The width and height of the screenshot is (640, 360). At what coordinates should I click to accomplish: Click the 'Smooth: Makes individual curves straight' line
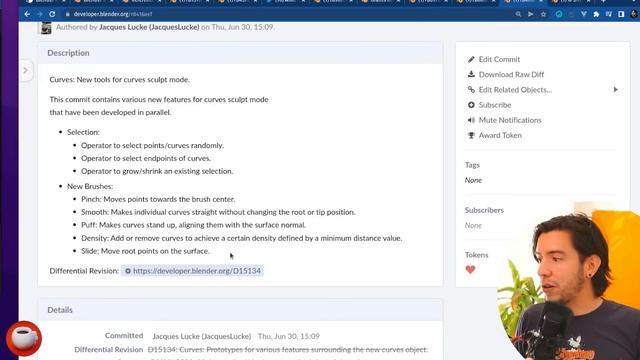click(x=218, y=212)
